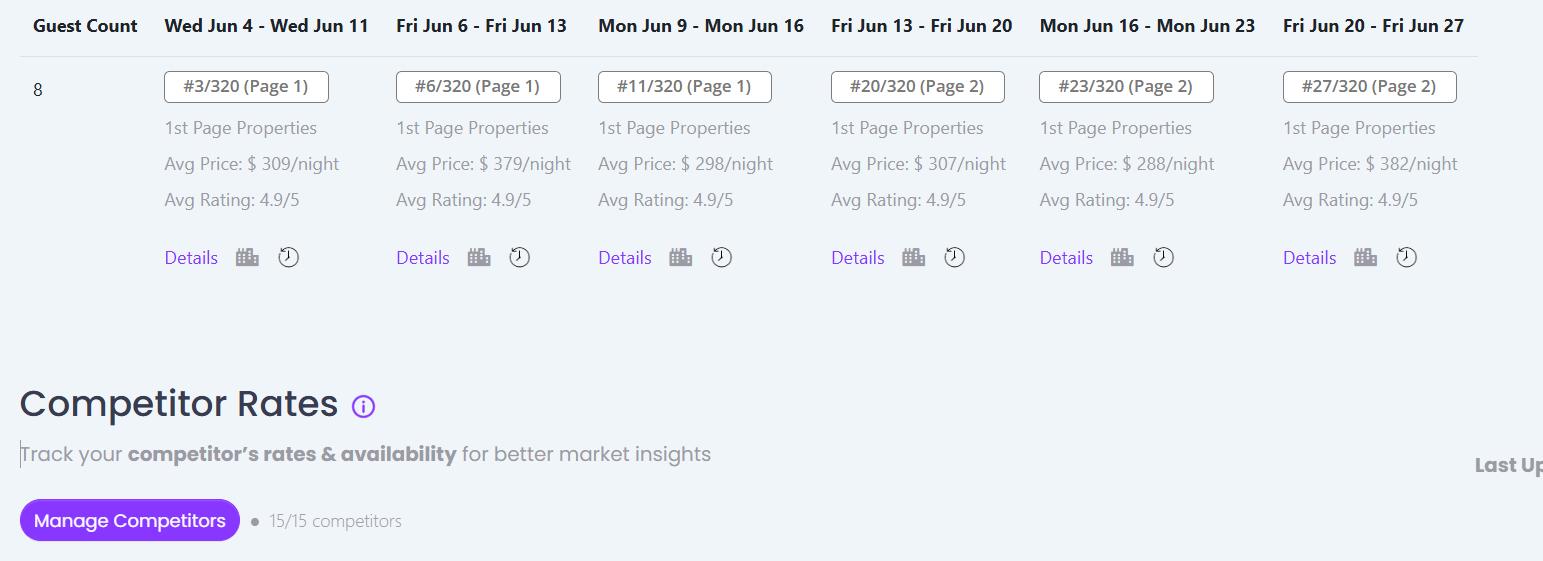Click building icon under Fri Jun 13 column
The height and width of the screenshot is (561, 1543).
(914, 258)
